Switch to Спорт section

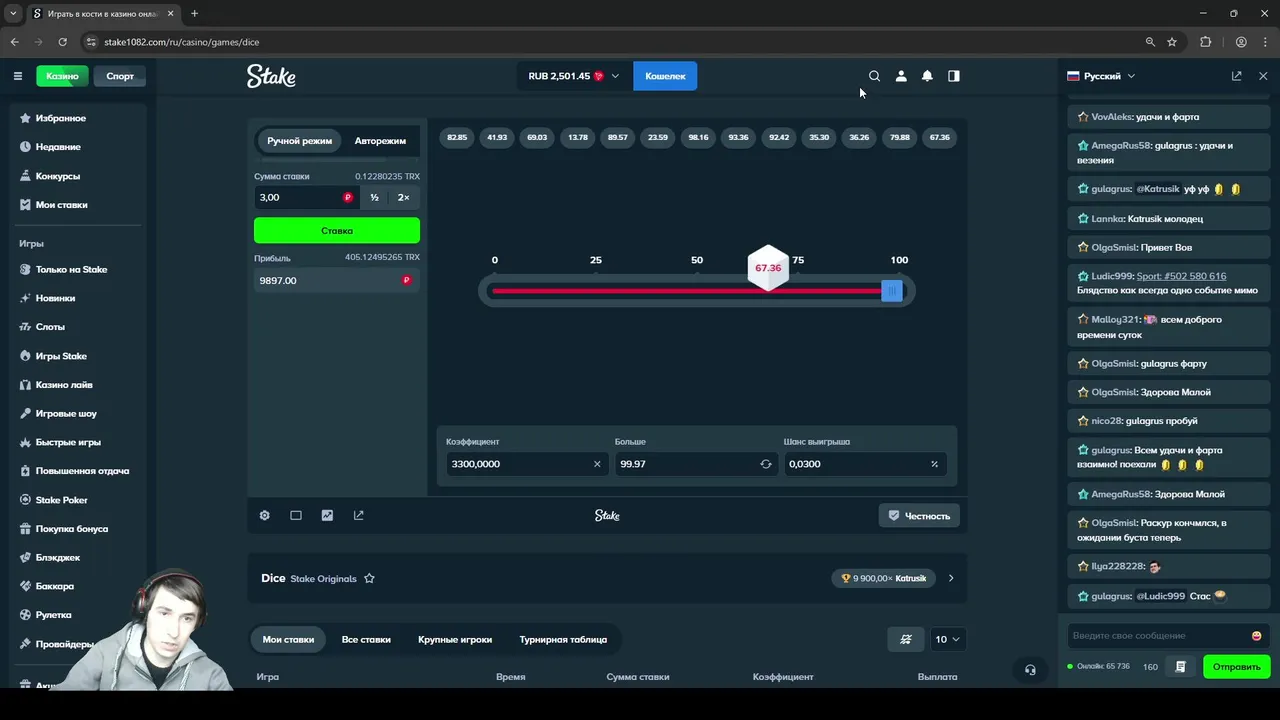(x=120, y=76)
